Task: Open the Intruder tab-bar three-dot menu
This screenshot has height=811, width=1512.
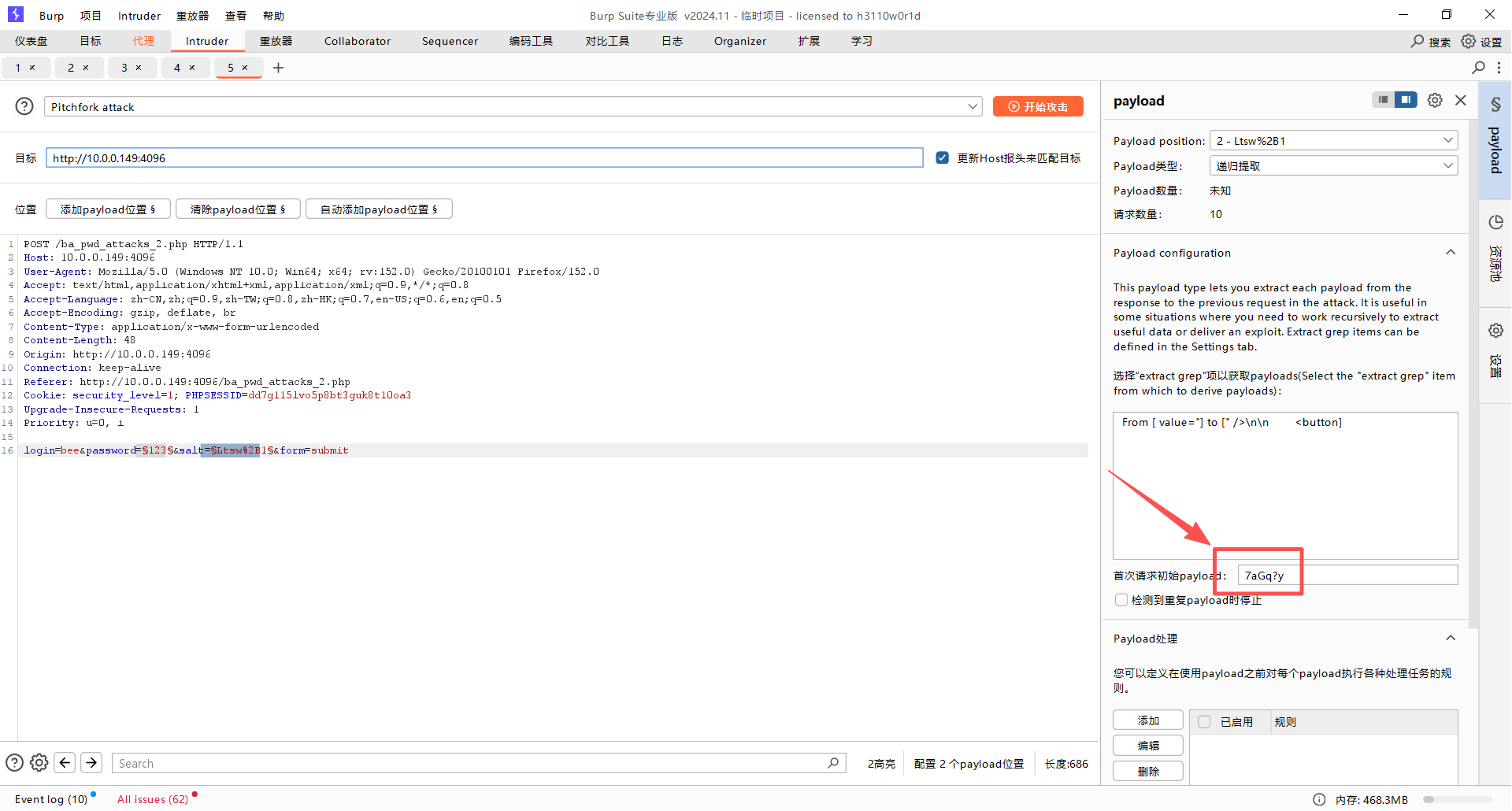Action: [1499, 68]
